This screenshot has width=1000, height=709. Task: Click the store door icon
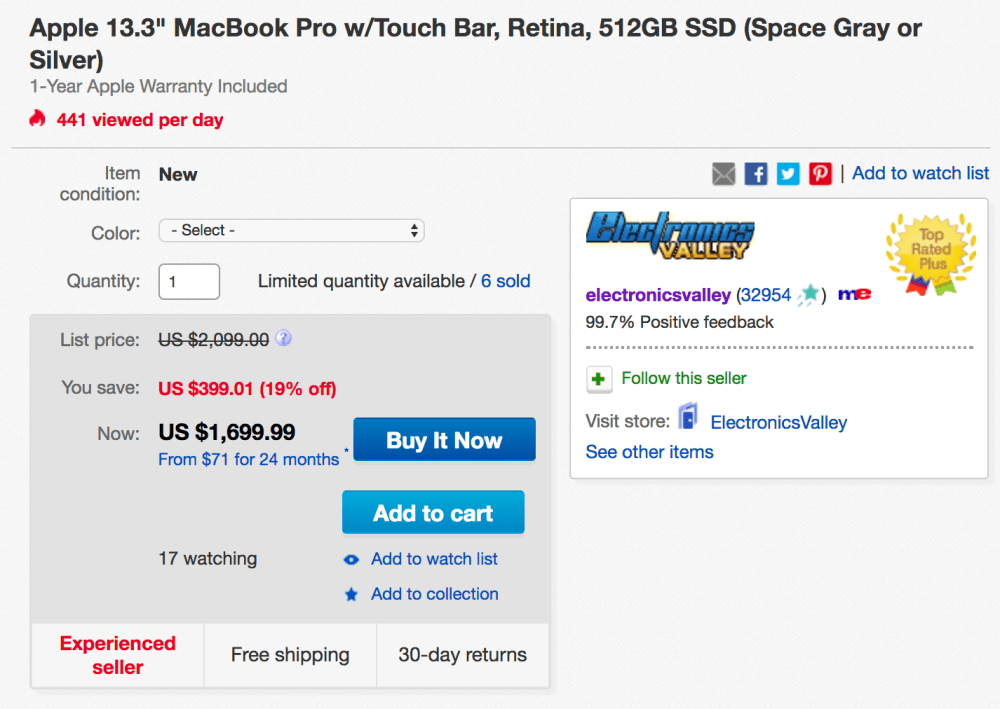tap(687, 418)
